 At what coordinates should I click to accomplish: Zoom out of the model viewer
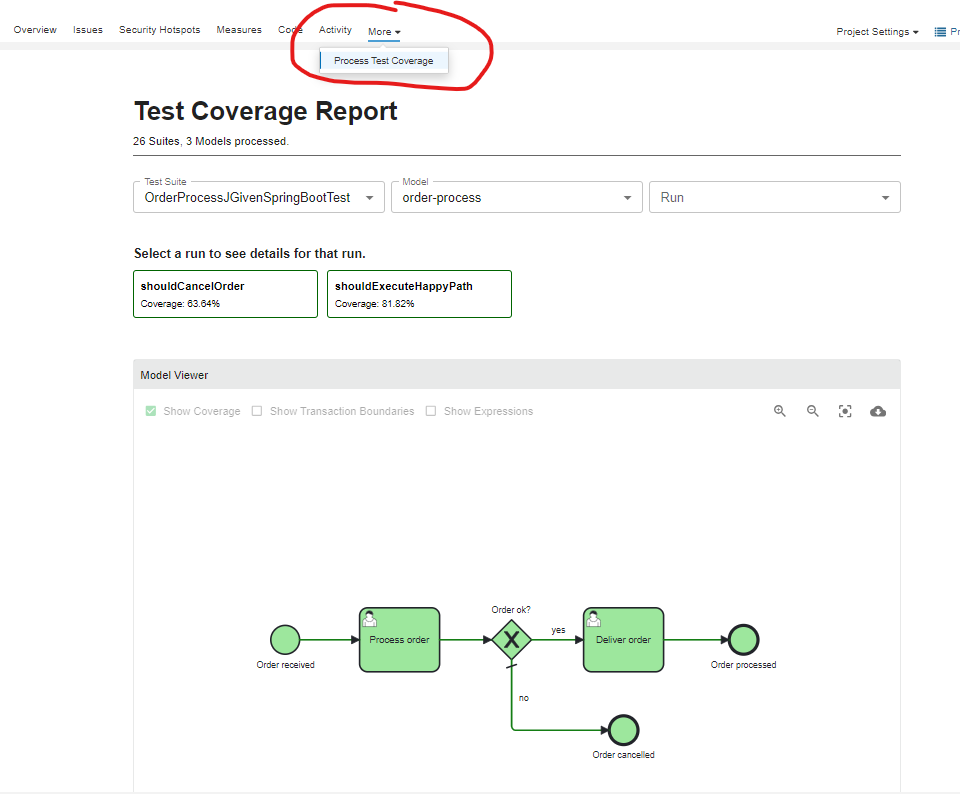(812, 411)
